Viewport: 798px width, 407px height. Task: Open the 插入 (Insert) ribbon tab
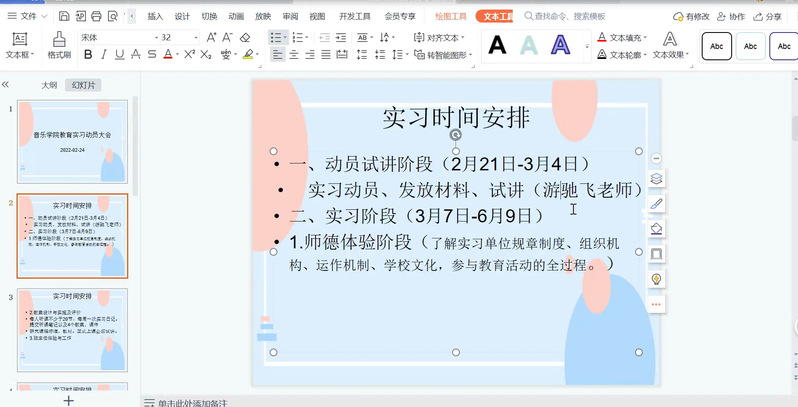tap(155, 17)
